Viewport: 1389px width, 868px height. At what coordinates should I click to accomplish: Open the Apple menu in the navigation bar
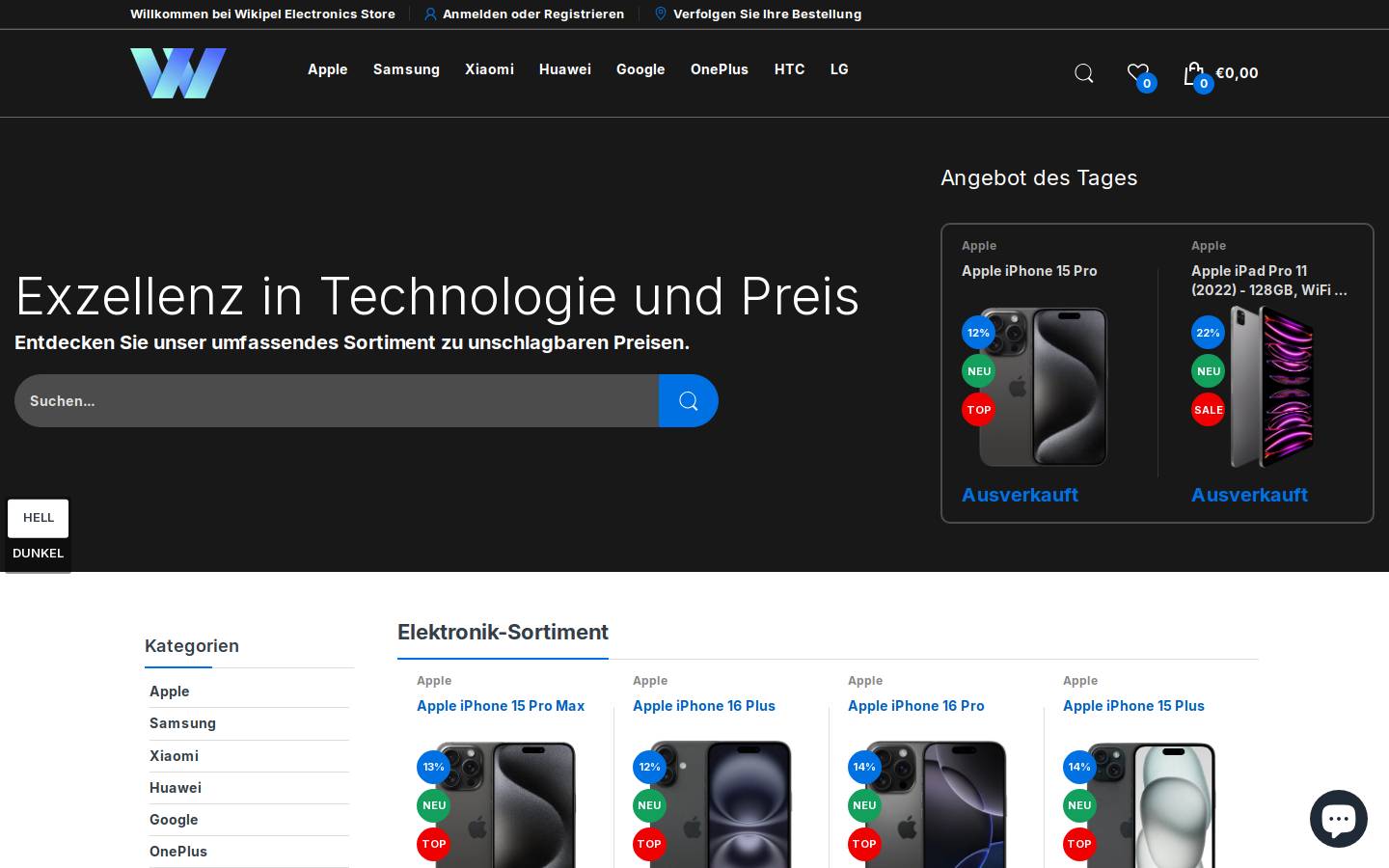[x=328, y=69]
